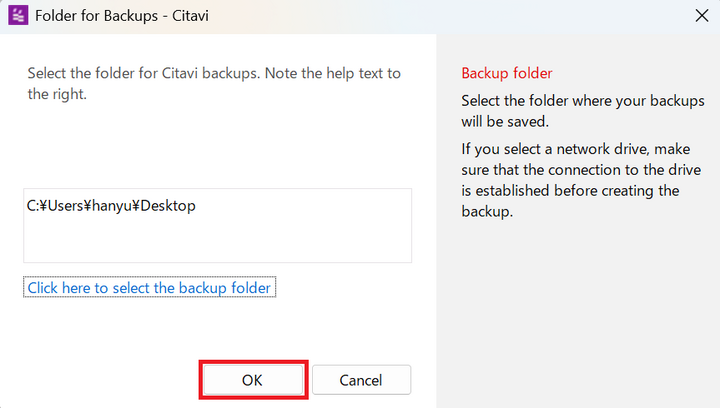Click the red 'Backup folder' help heading

point(506,73)
